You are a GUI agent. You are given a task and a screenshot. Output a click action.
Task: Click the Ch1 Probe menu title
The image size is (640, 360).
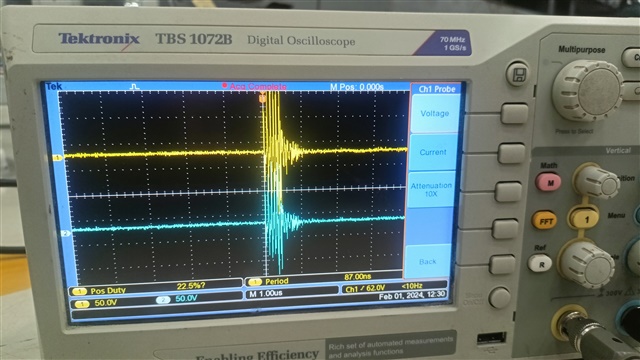(436, 89)
